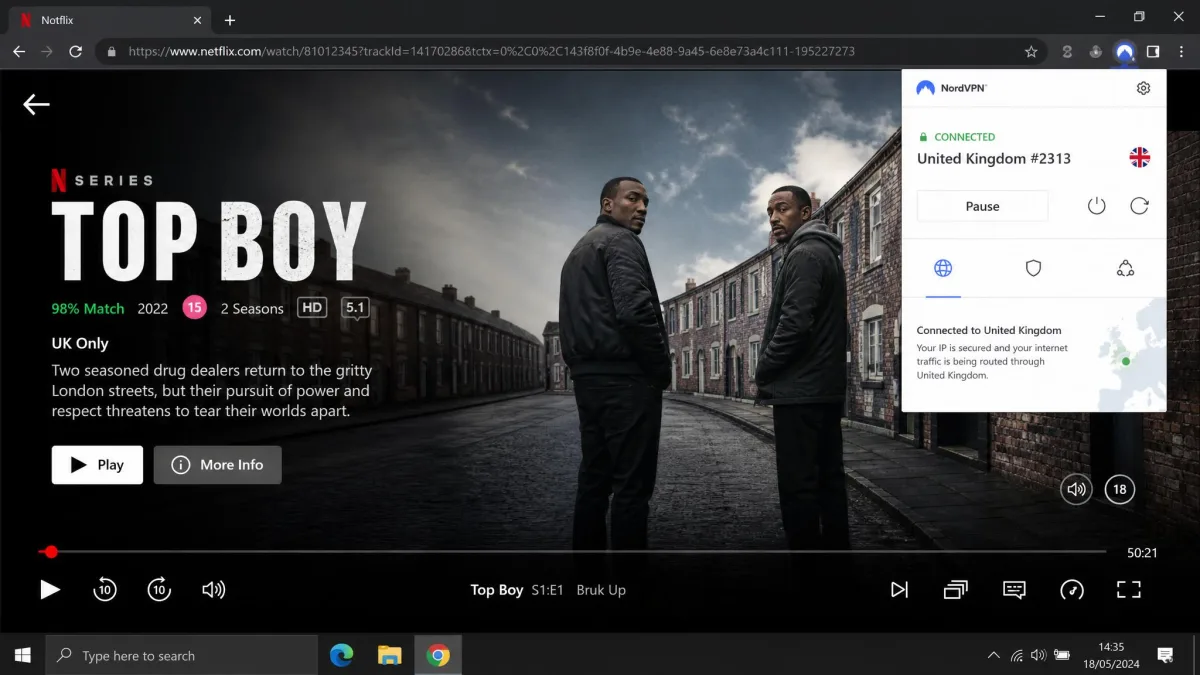The width and height of the screenshot is (1200, 675).
Task: Open a new browser tab
Action: (230, 20)
